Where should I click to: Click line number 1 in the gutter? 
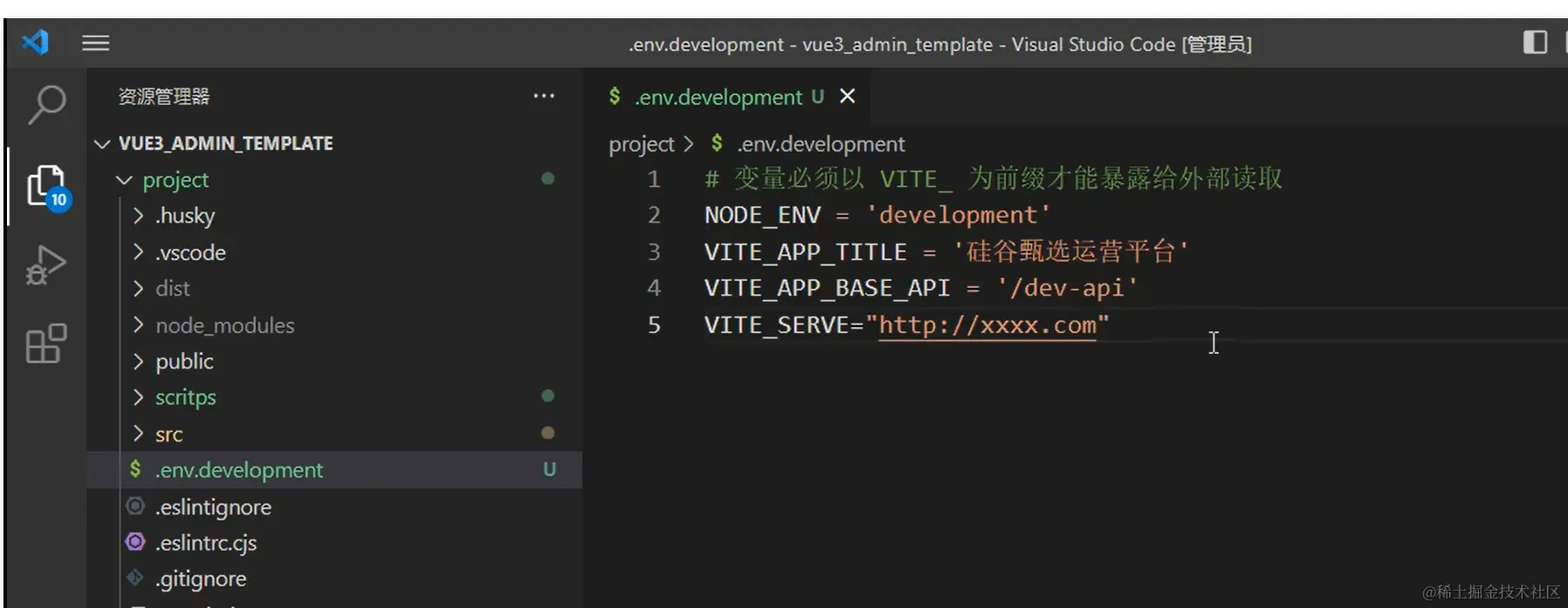[654, 180]
